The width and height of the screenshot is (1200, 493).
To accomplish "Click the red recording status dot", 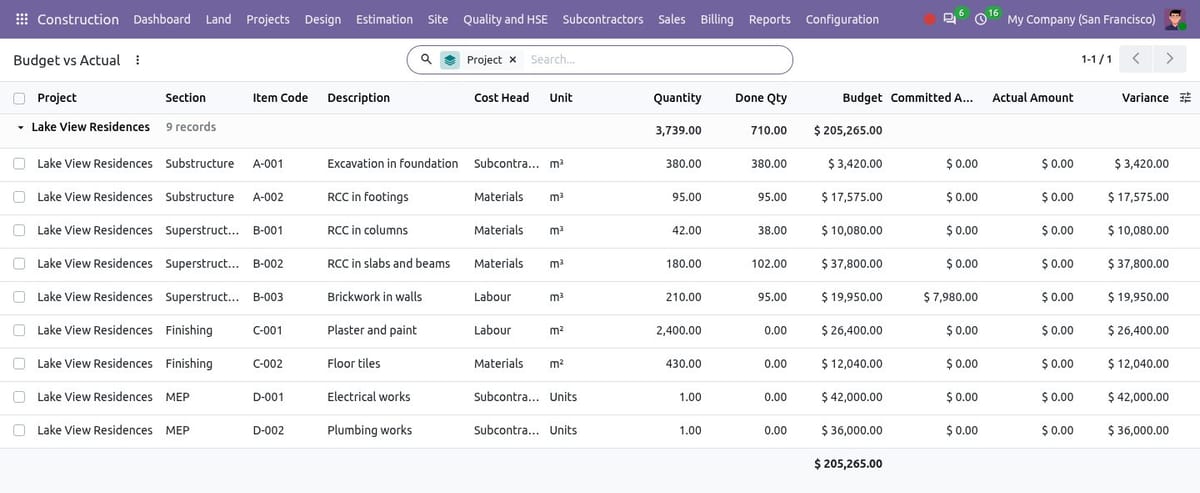I will (929, 19).
